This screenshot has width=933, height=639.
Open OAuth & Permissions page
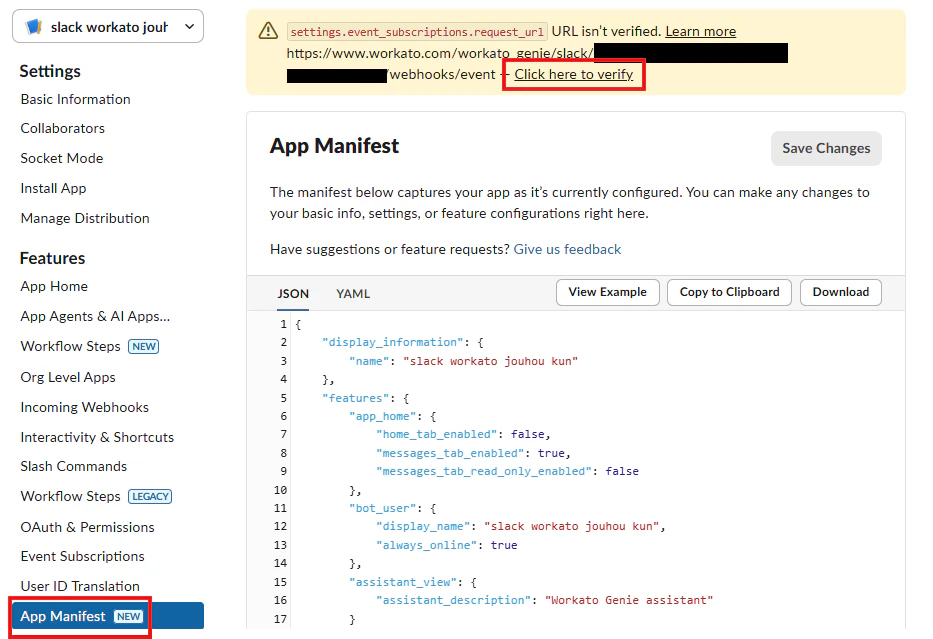tap(87, 527)
